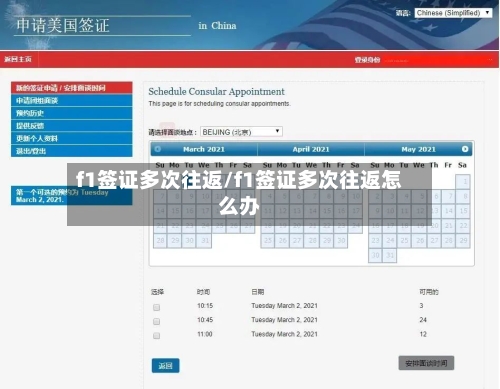
Task: Advance calendar with next-month arrow beside May 2021
Action: 465,149
